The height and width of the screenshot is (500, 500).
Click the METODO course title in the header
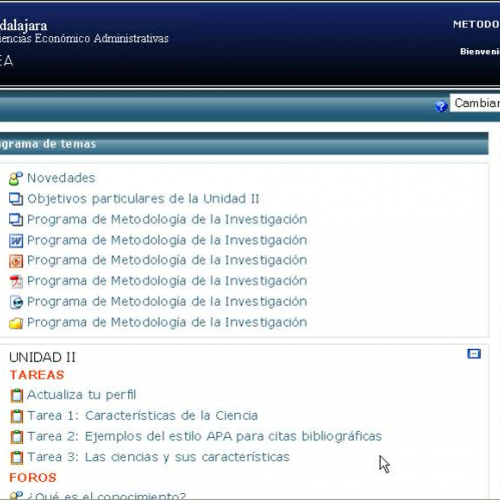(476, 24)
